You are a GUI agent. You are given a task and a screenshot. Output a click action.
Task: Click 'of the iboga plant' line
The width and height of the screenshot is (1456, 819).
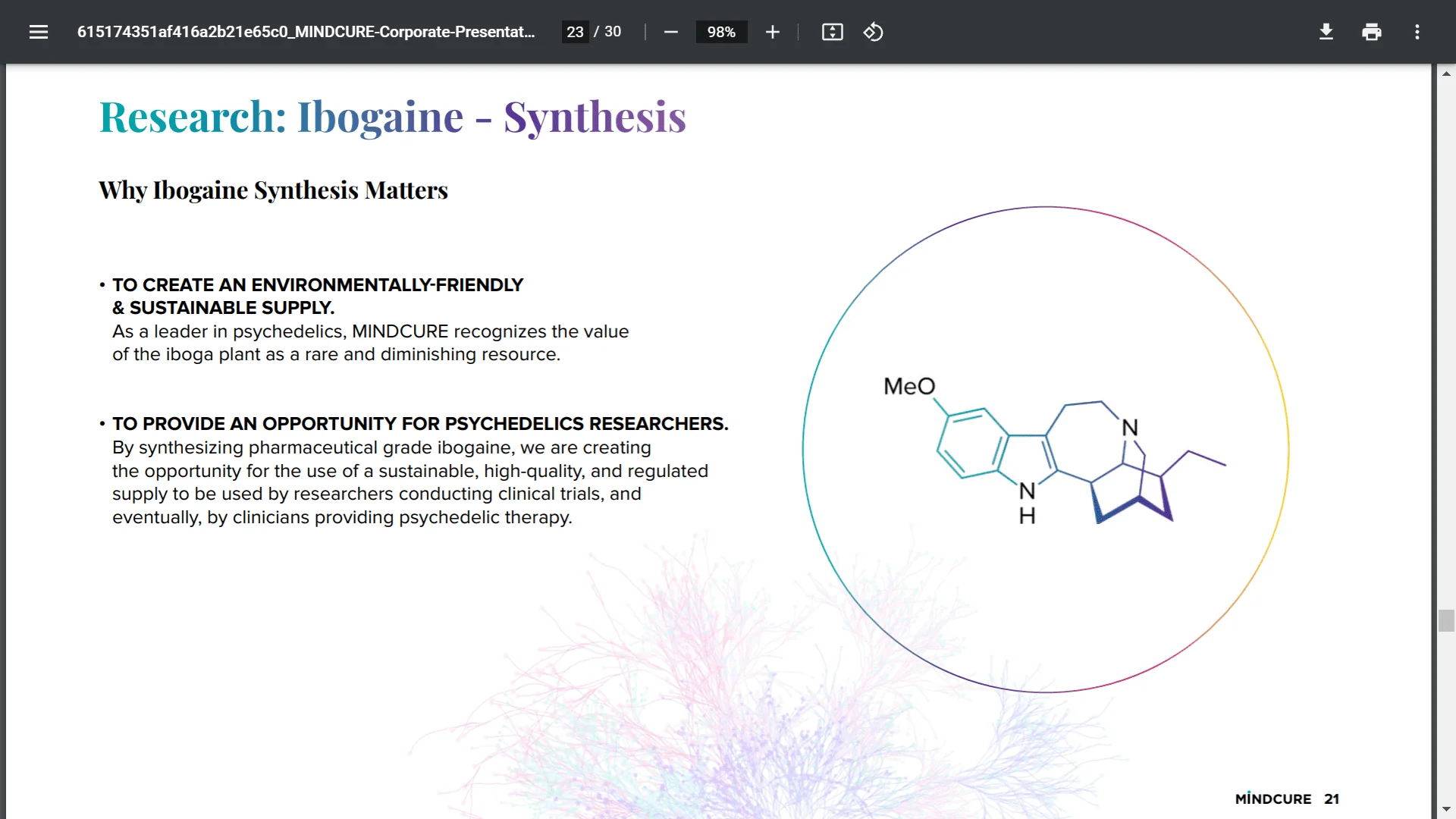(336, 354)
